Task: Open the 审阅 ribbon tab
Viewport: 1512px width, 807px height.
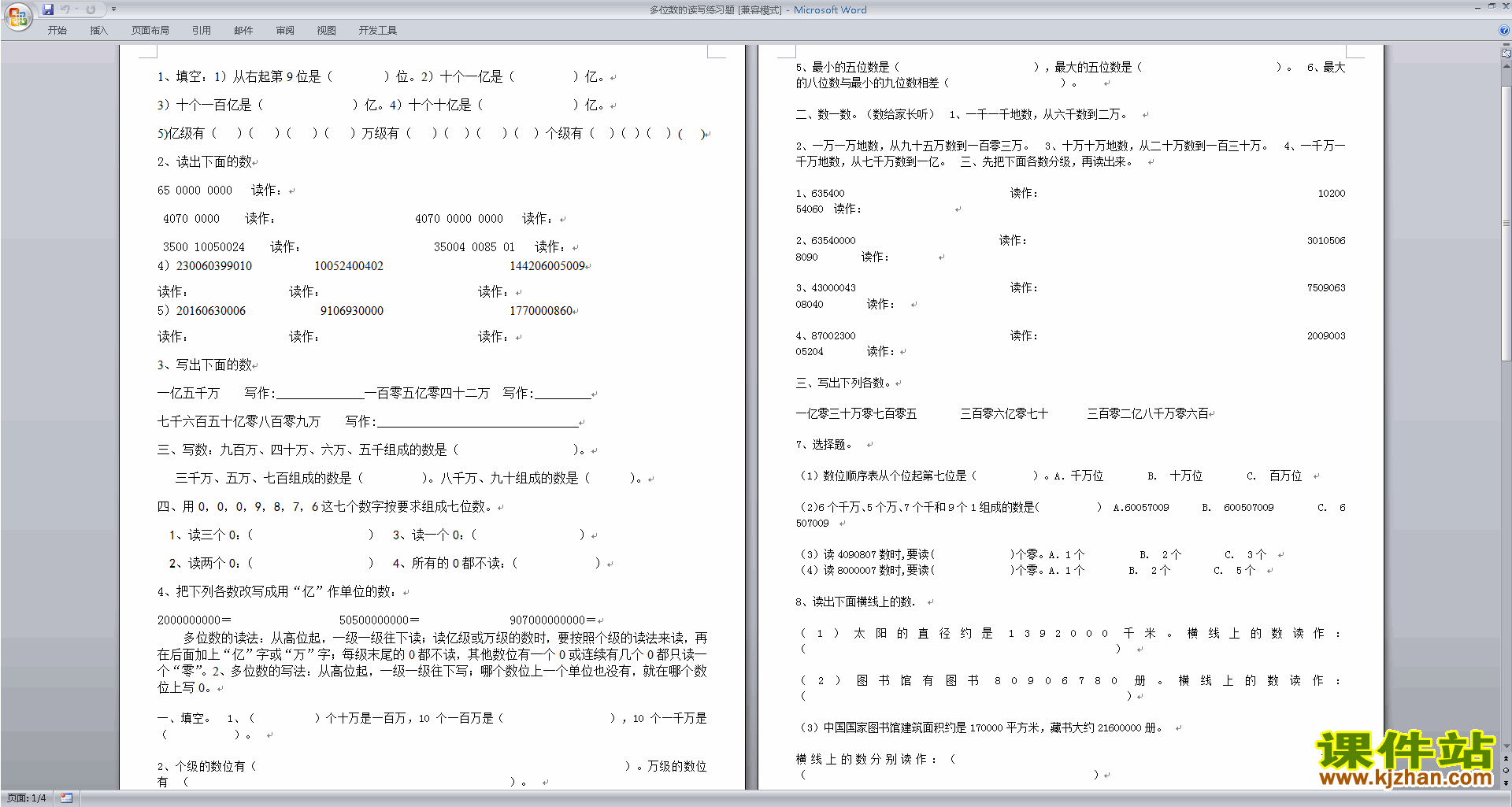Action: click(x=285, y=31)
